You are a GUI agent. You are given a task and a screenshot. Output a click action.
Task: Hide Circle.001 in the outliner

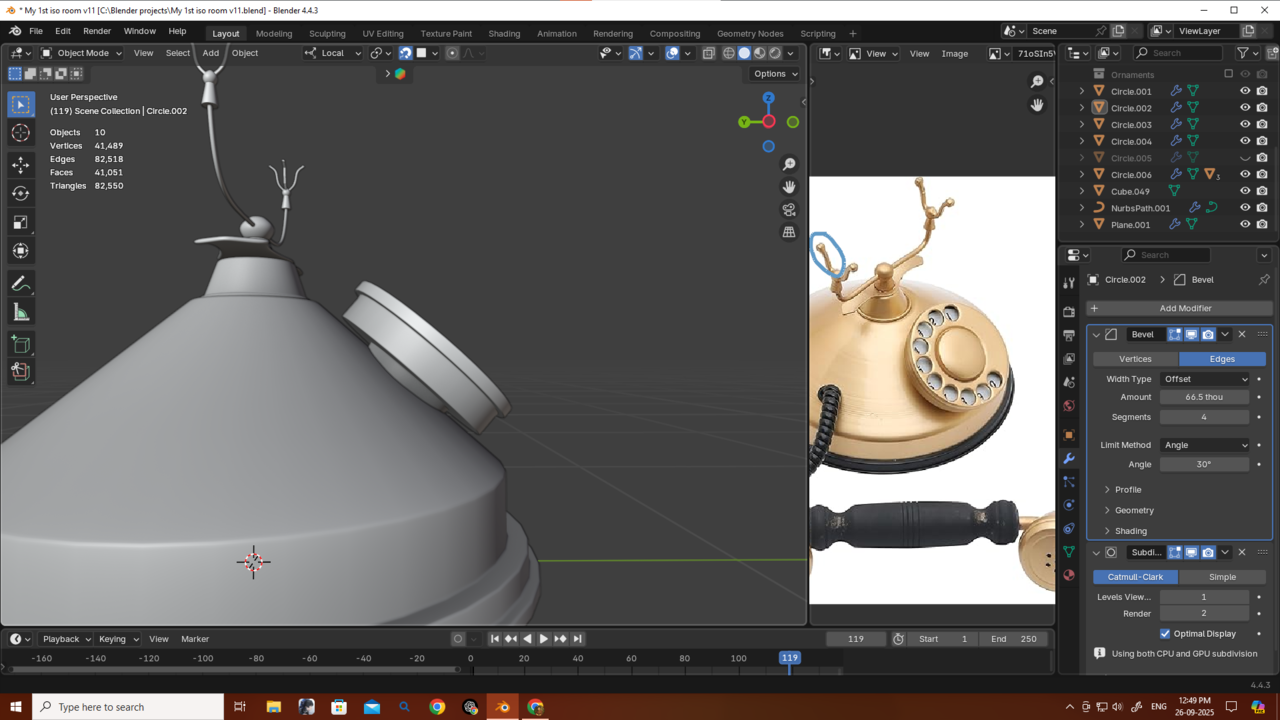1245,91
